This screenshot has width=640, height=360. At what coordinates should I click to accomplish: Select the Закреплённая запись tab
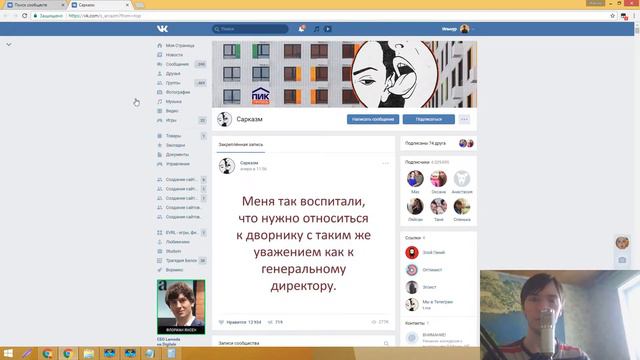240,144
